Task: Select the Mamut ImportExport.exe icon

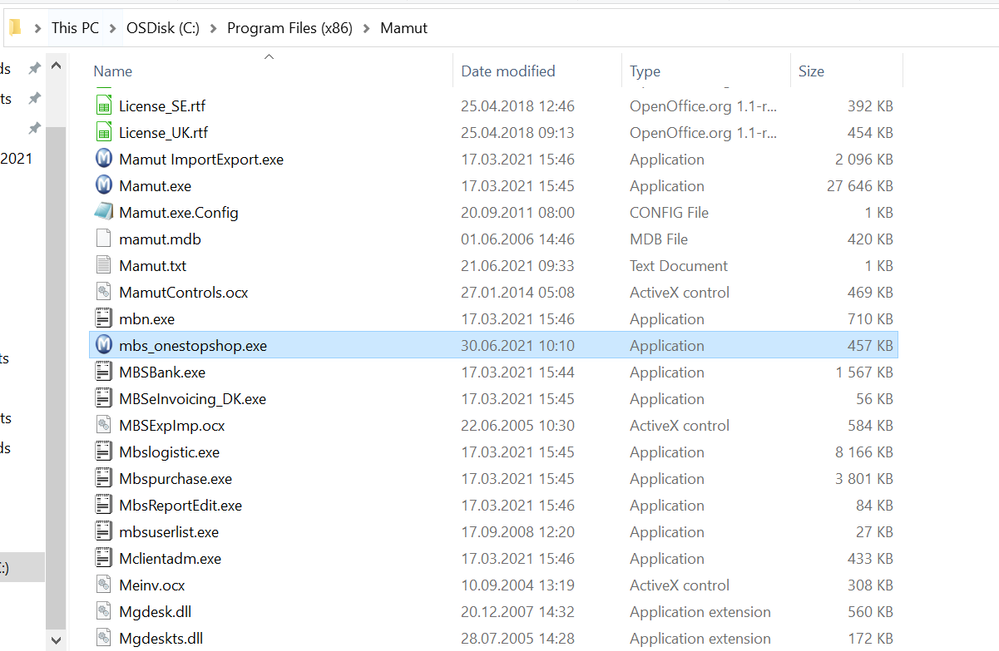Action: pyautogui.click(x=104, y=159)
